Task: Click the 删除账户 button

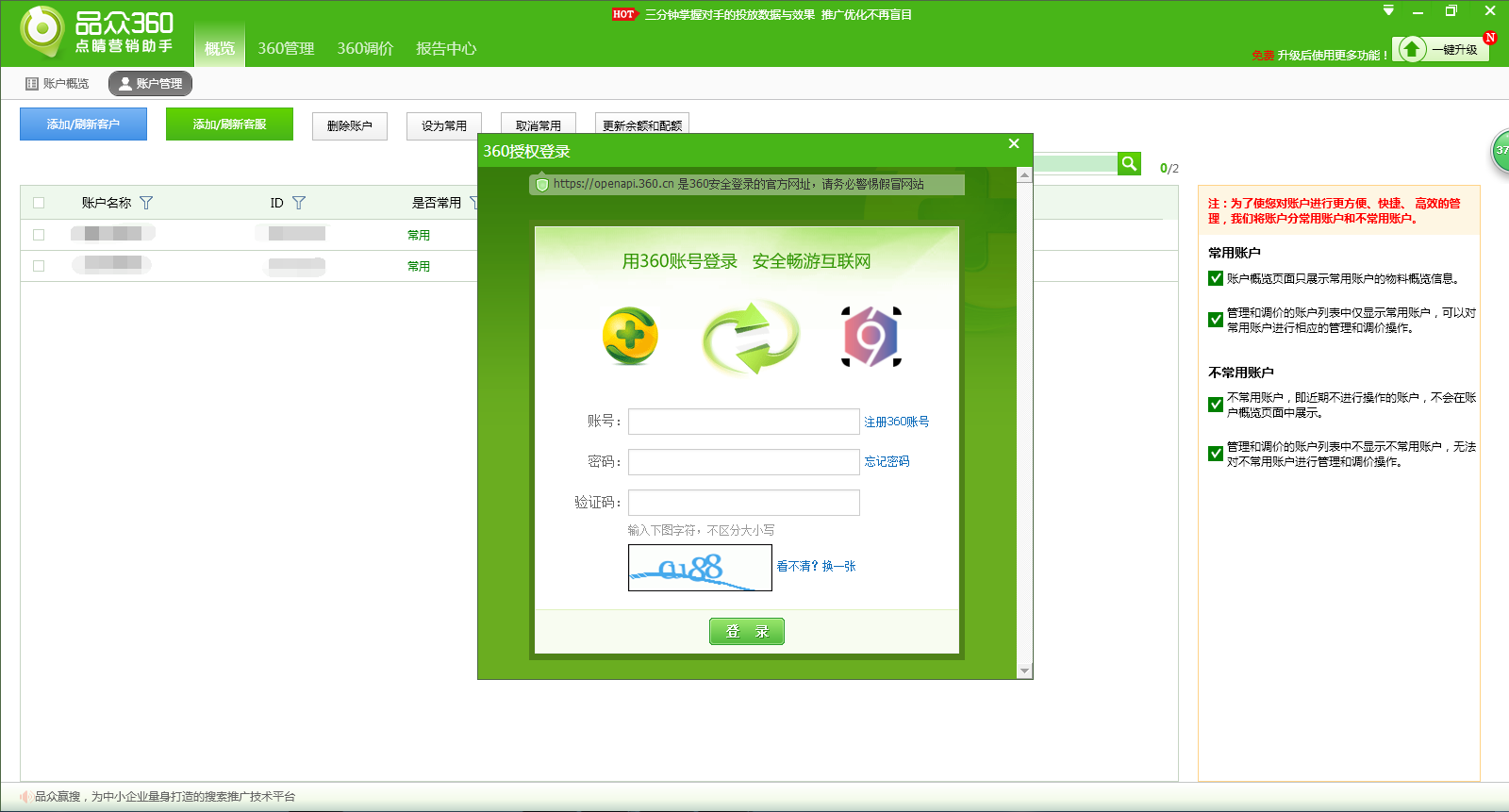Action: click(x=350, y=126)
